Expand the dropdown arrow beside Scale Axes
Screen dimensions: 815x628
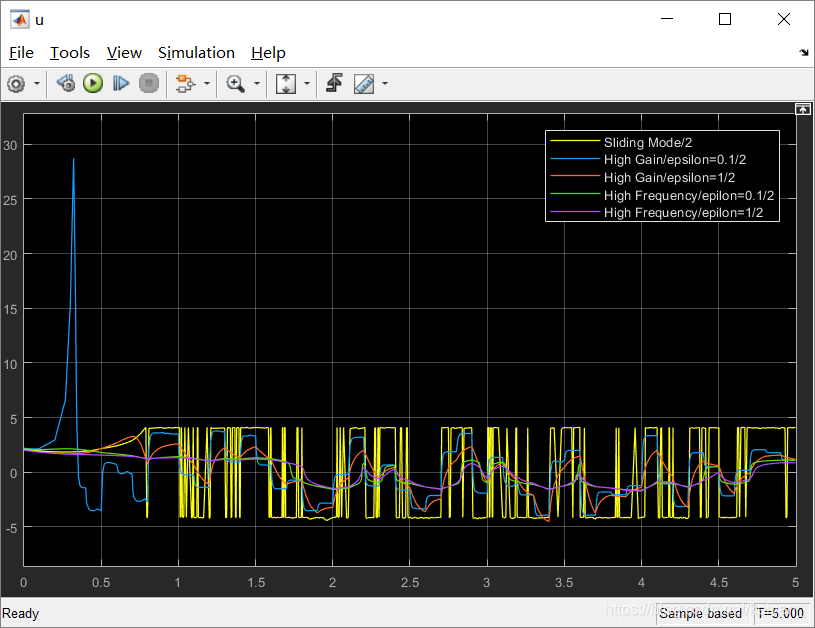coord(307,83)
